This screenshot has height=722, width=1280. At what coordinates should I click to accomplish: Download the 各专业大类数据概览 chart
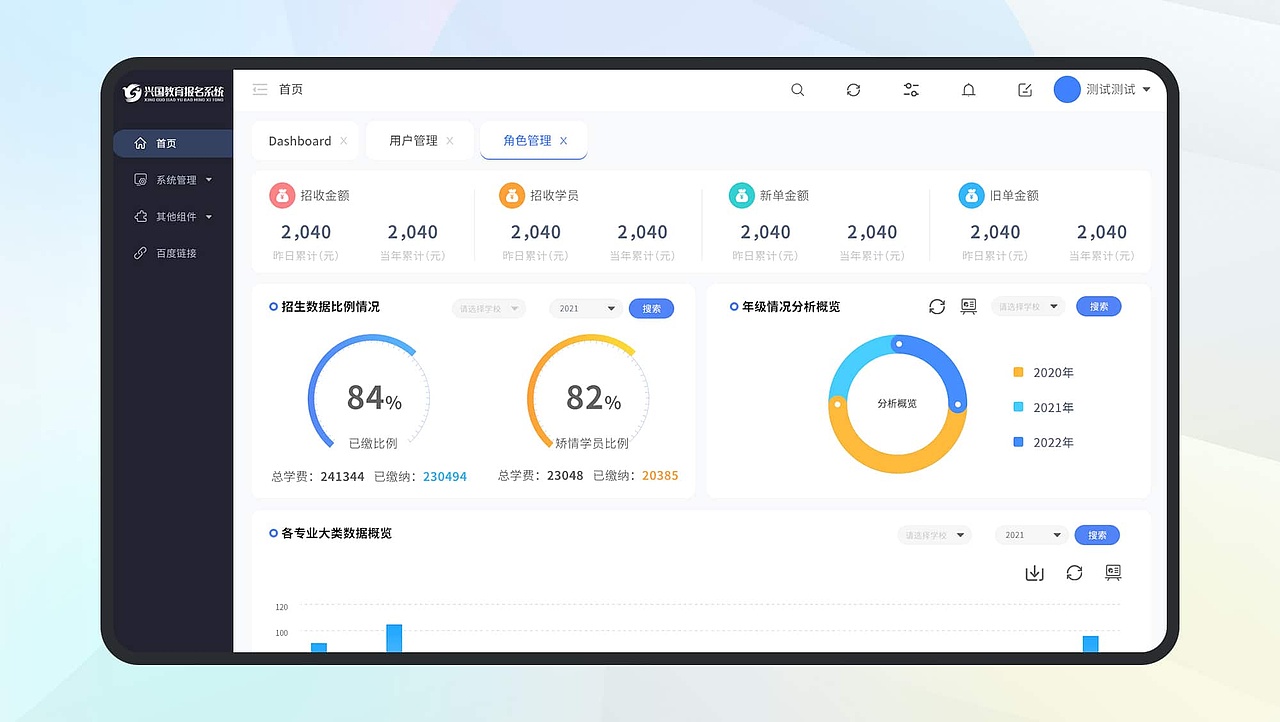(1035, 573)
